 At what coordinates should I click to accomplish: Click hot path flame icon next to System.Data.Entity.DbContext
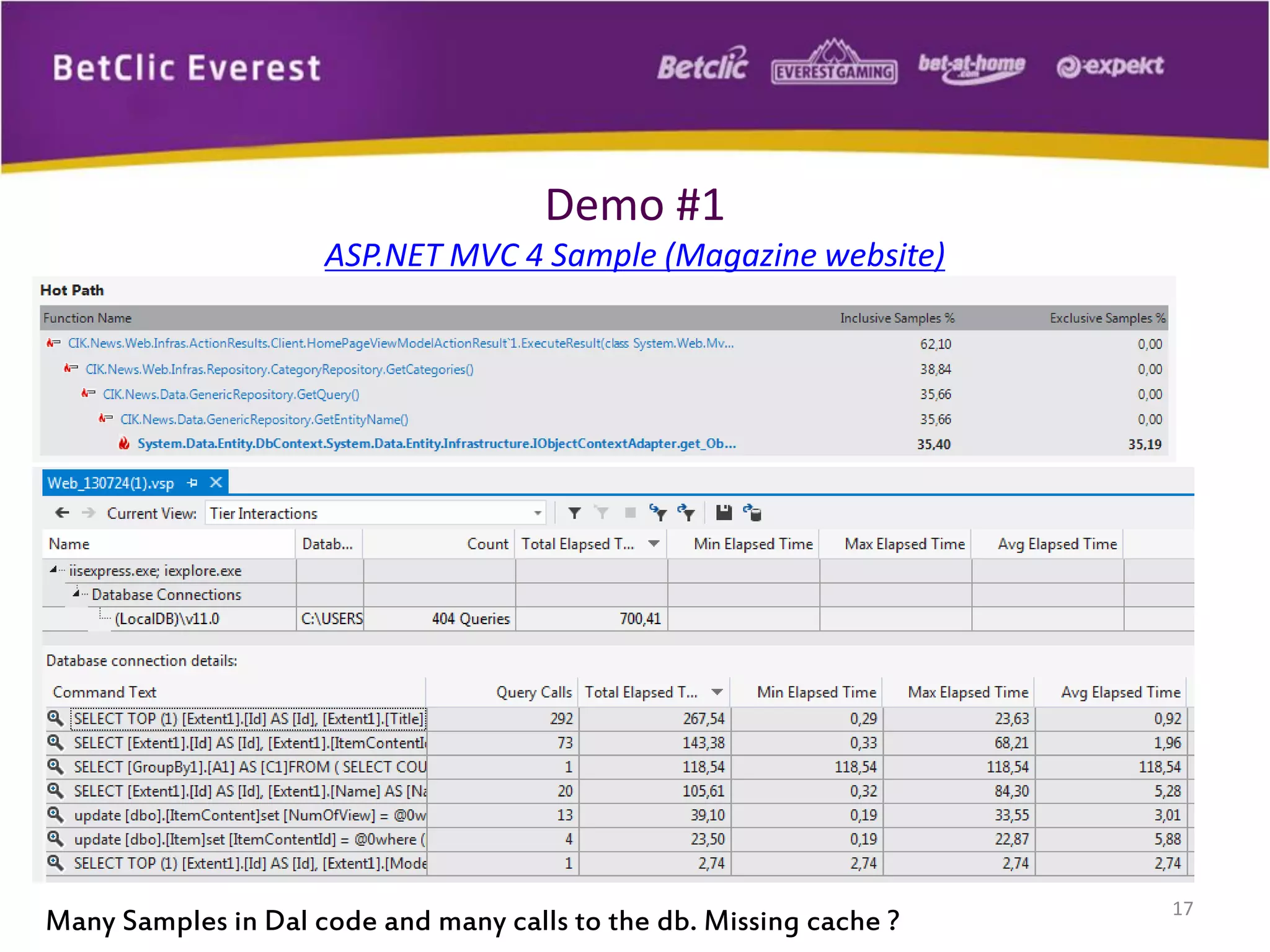coord(124,443)
